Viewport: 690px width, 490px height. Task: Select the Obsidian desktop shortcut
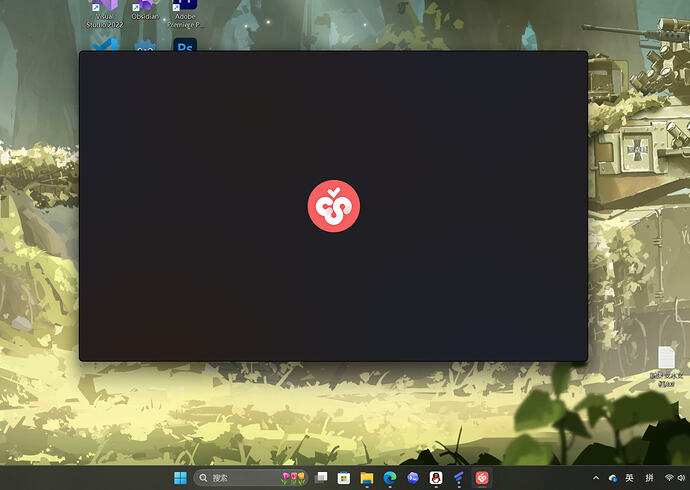145,11
